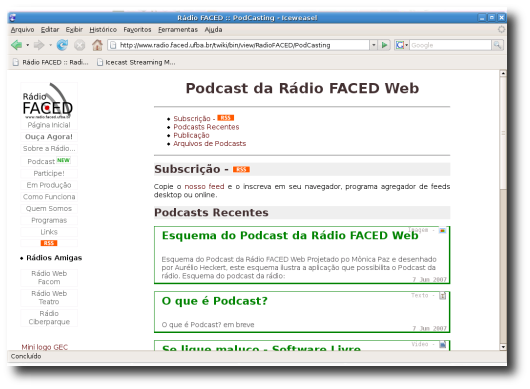The width and height of the screenshot is (530, 389).
Task: Click the Forward arrow button
Action: point(39,45)
